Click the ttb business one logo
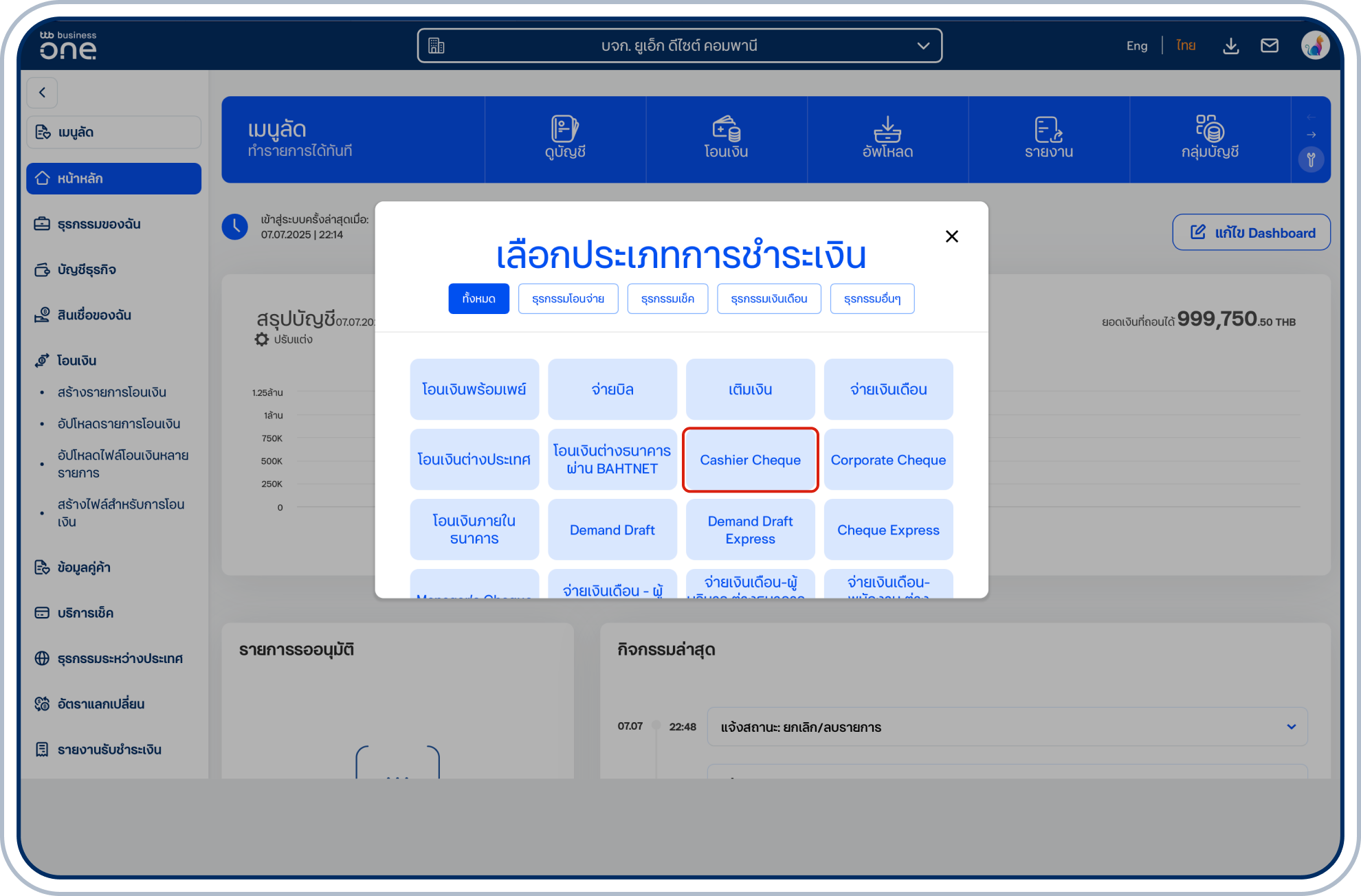 67,45
